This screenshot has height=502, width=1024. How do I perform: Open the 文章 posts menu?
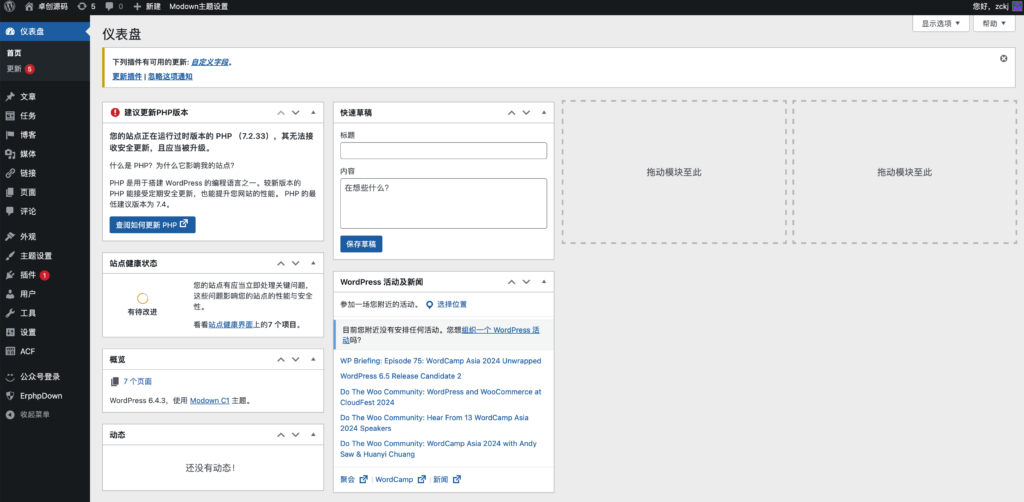click(28, 97)
